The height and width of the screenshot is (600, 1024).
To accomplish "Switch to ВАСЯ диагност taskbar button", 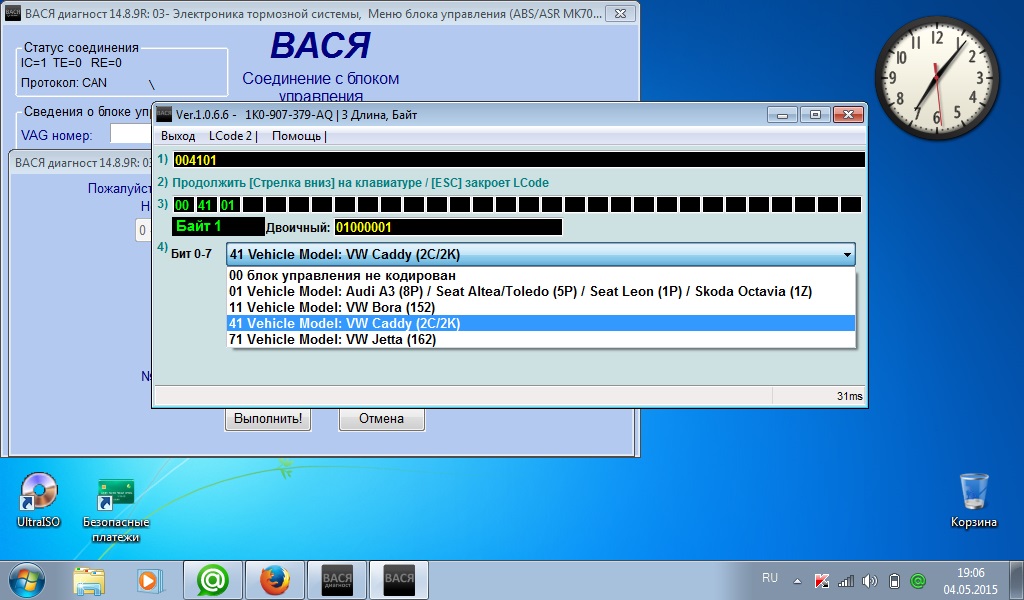I will (x=337, y=580).
